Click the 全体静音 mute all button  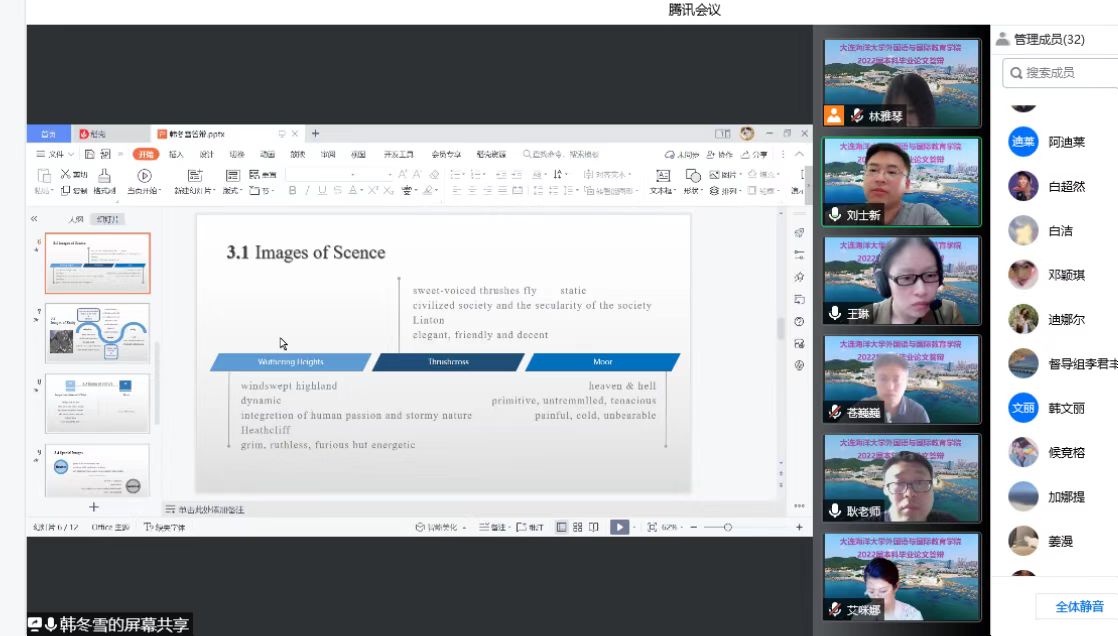coord(1079,606)
